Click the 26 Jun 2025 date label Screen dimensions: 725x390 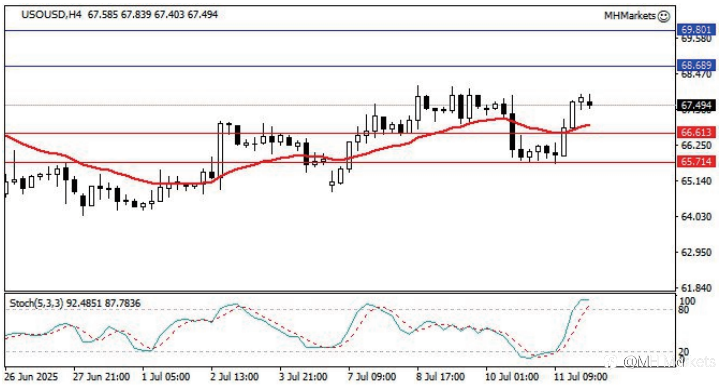coord(31,377)
